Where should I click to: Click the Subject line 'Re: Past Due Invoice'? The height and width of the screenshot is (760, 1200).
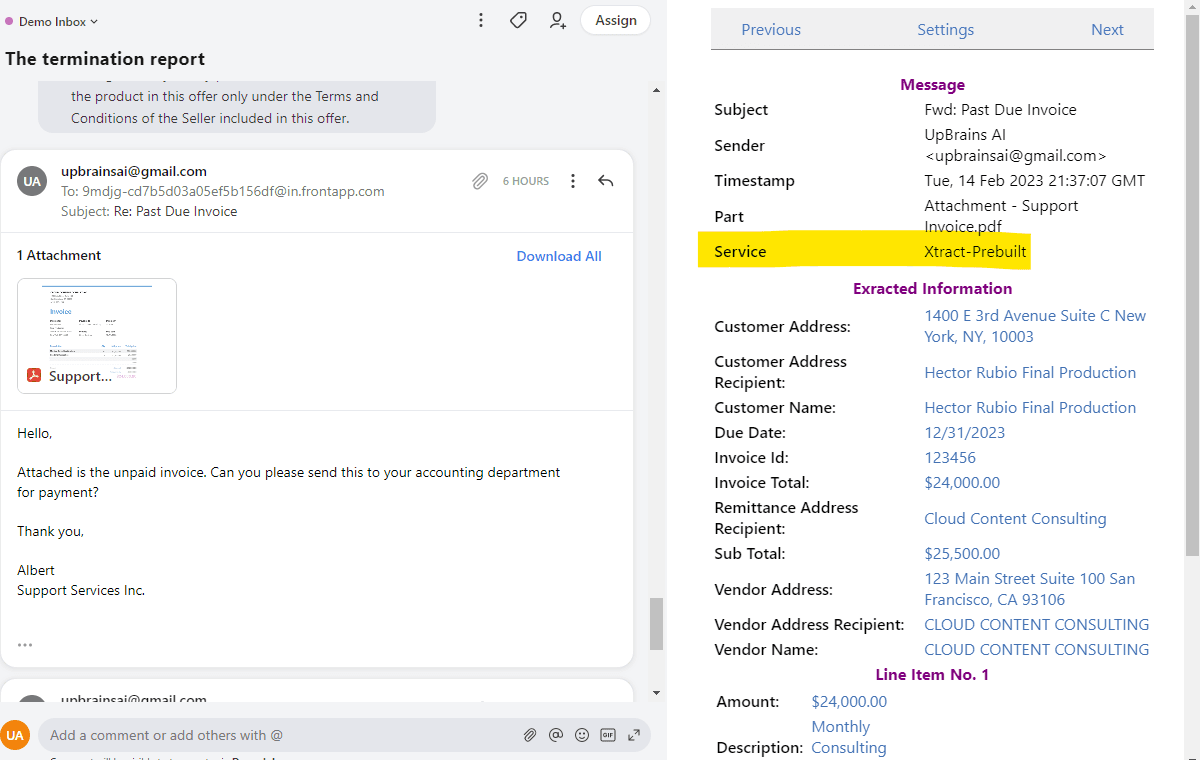(x=175, y=212)
